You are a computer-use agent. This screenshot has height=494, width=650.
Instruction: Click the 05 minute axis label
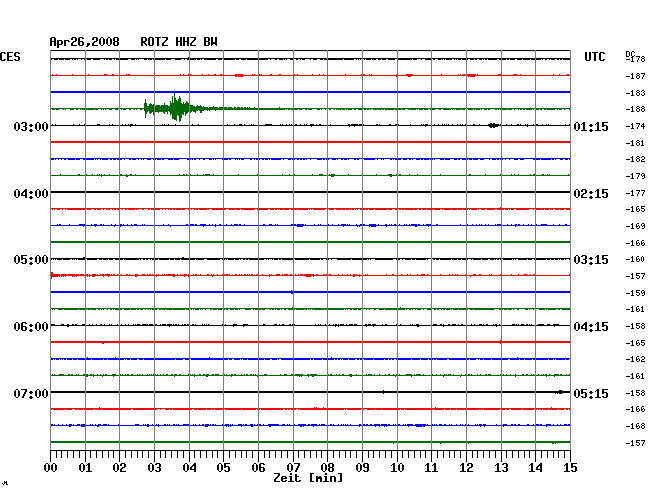pos(223,468)
